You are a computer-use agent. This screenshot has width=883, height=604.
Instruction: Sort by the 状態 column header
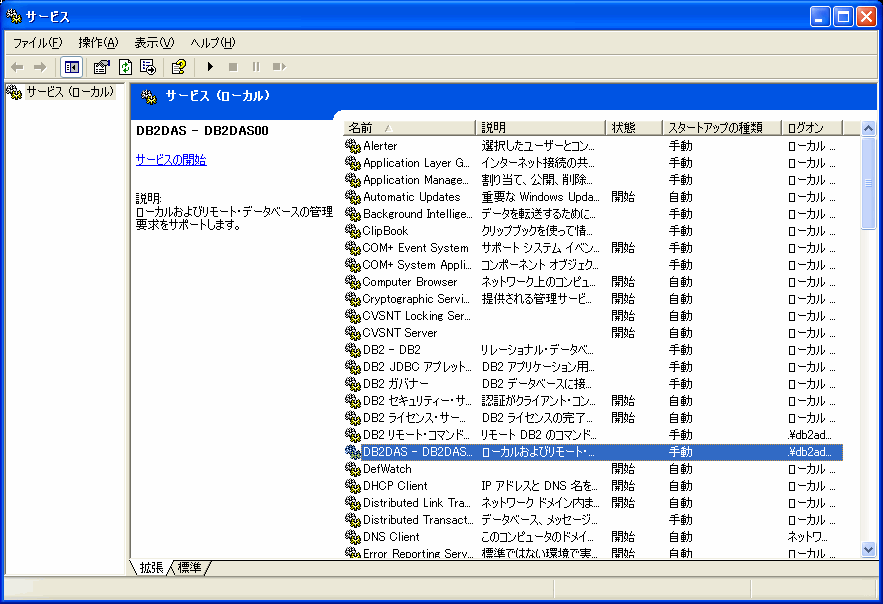[x=634, y=128]
